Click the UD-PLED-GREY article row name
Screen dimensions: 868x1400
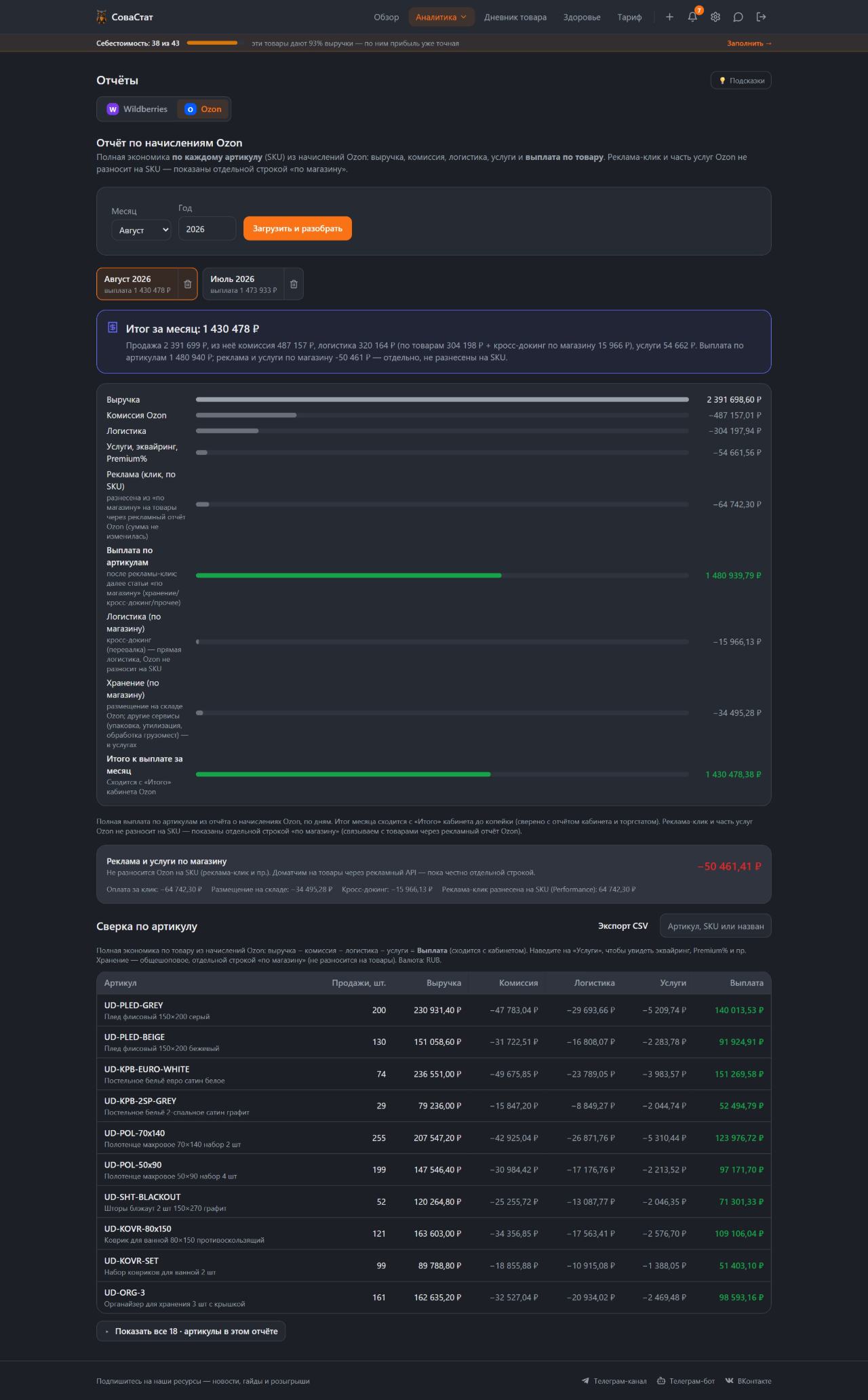point(134,1005)
